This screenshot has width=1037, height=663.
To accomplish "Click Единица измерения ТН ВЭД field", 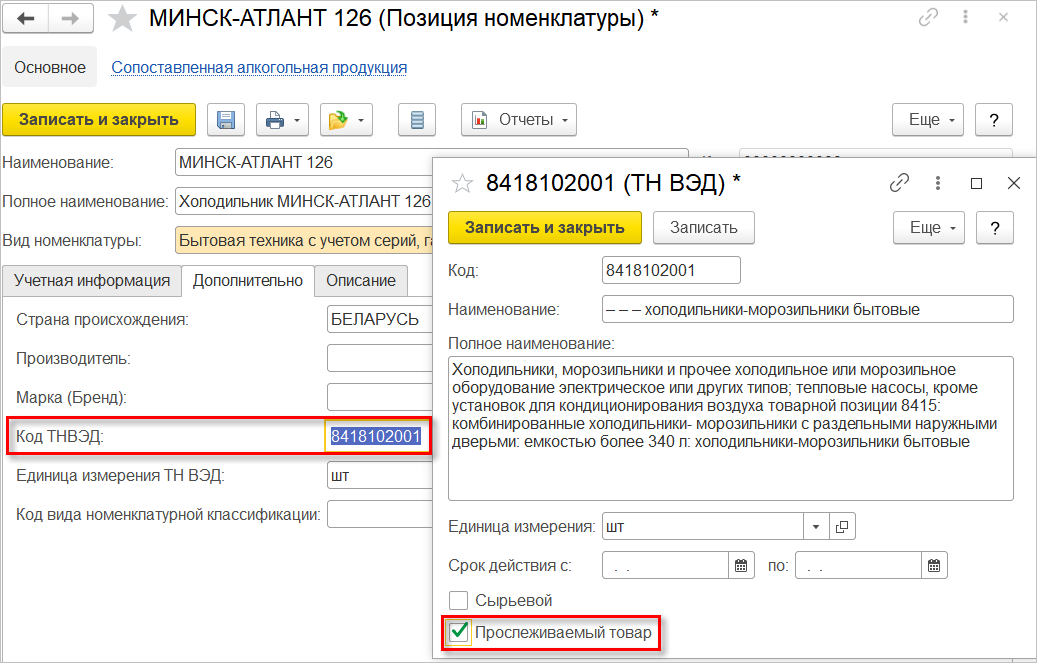I will coord(380,475).
